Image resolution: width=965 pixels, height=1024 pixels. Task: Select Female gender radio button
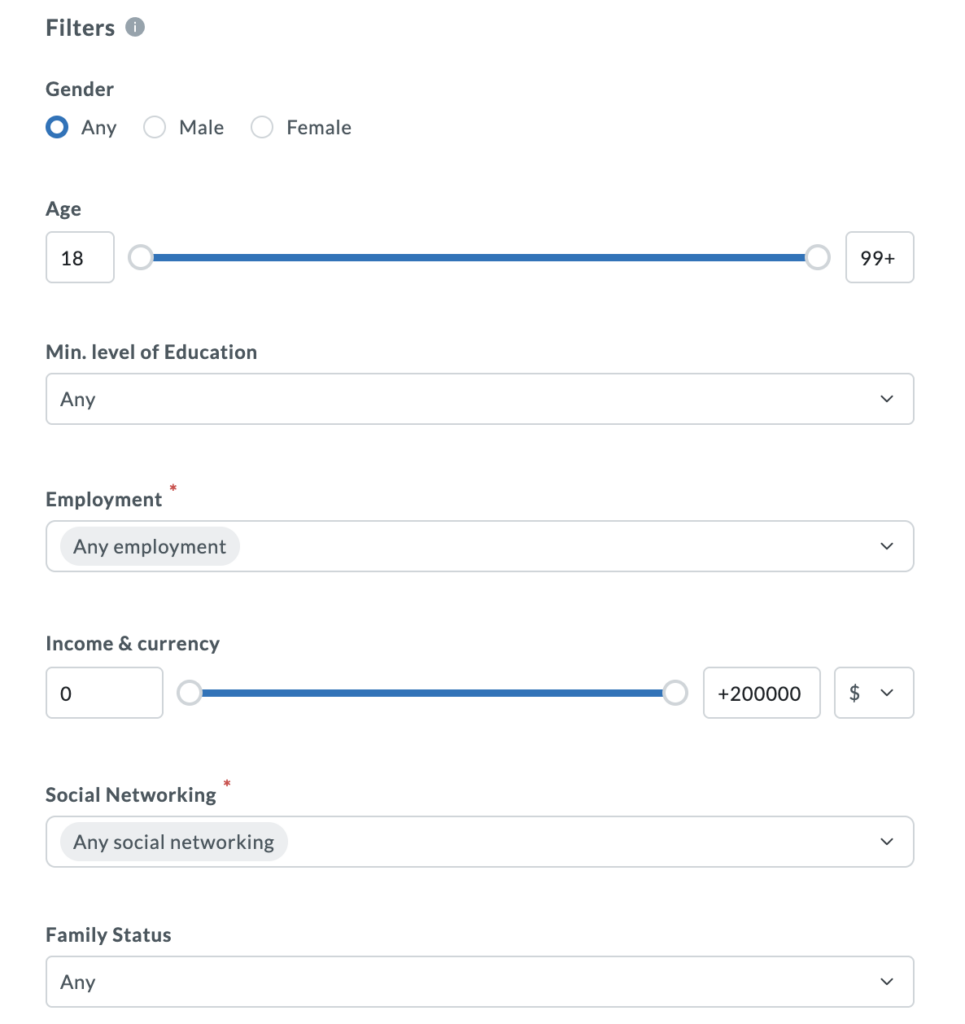[262, 128]
